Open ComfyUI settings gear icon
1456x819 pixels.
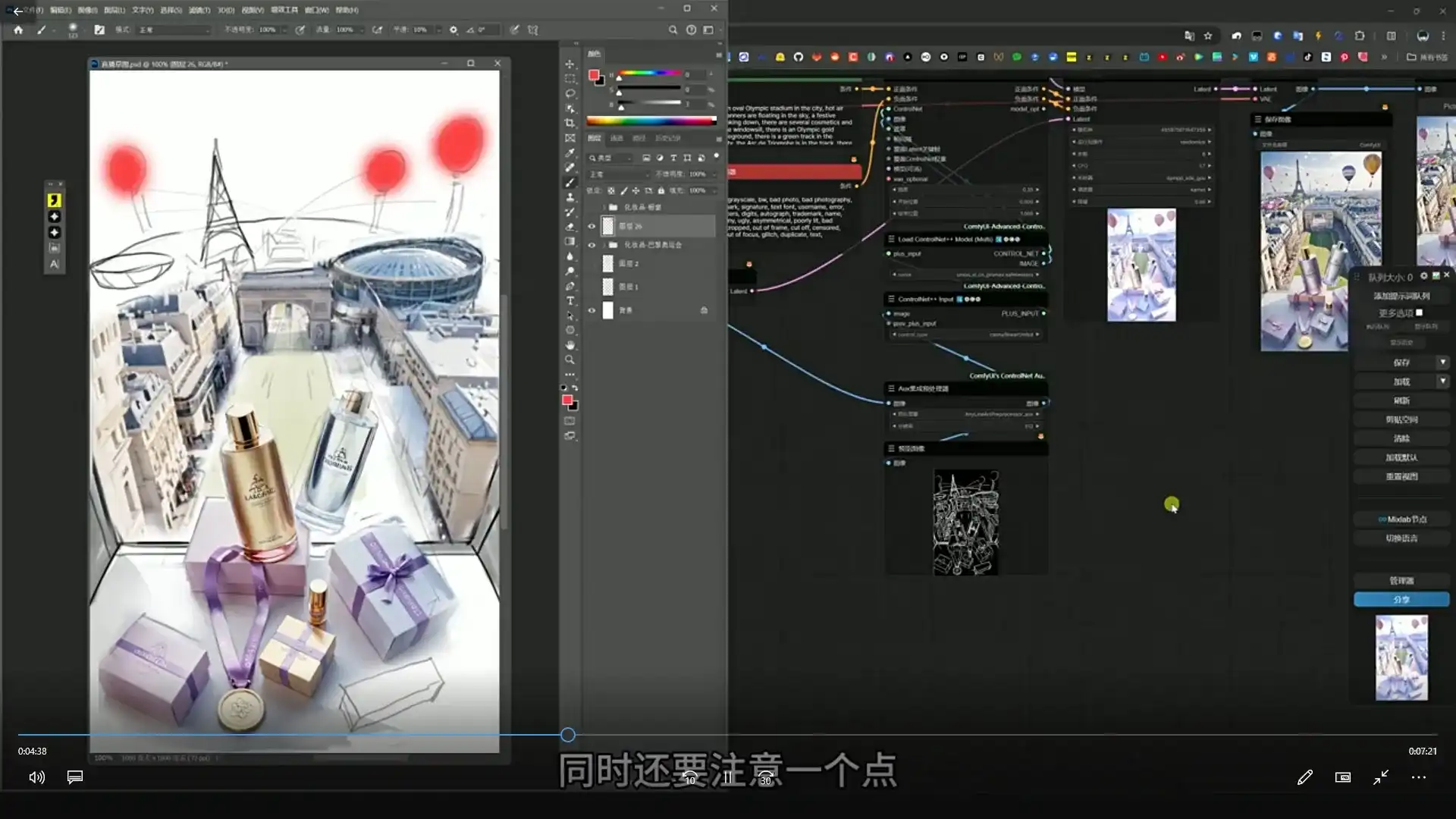coord(1423,276)
